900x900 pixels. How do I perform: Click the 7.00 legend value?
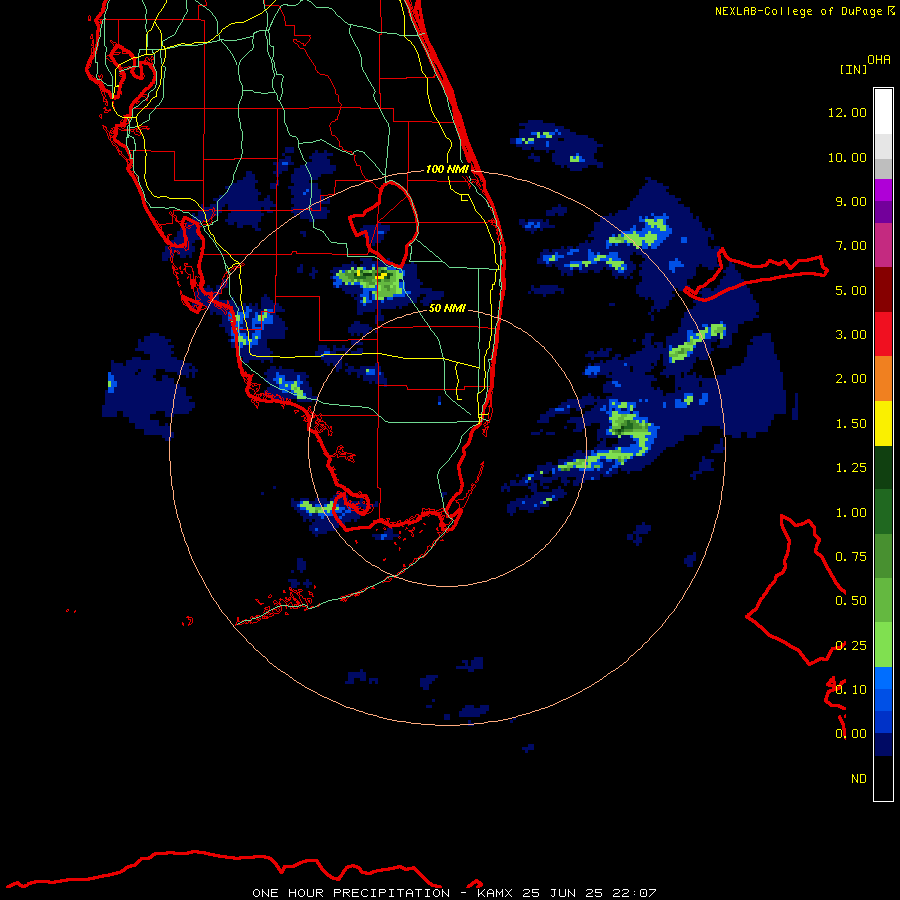[x=850, y=246]
